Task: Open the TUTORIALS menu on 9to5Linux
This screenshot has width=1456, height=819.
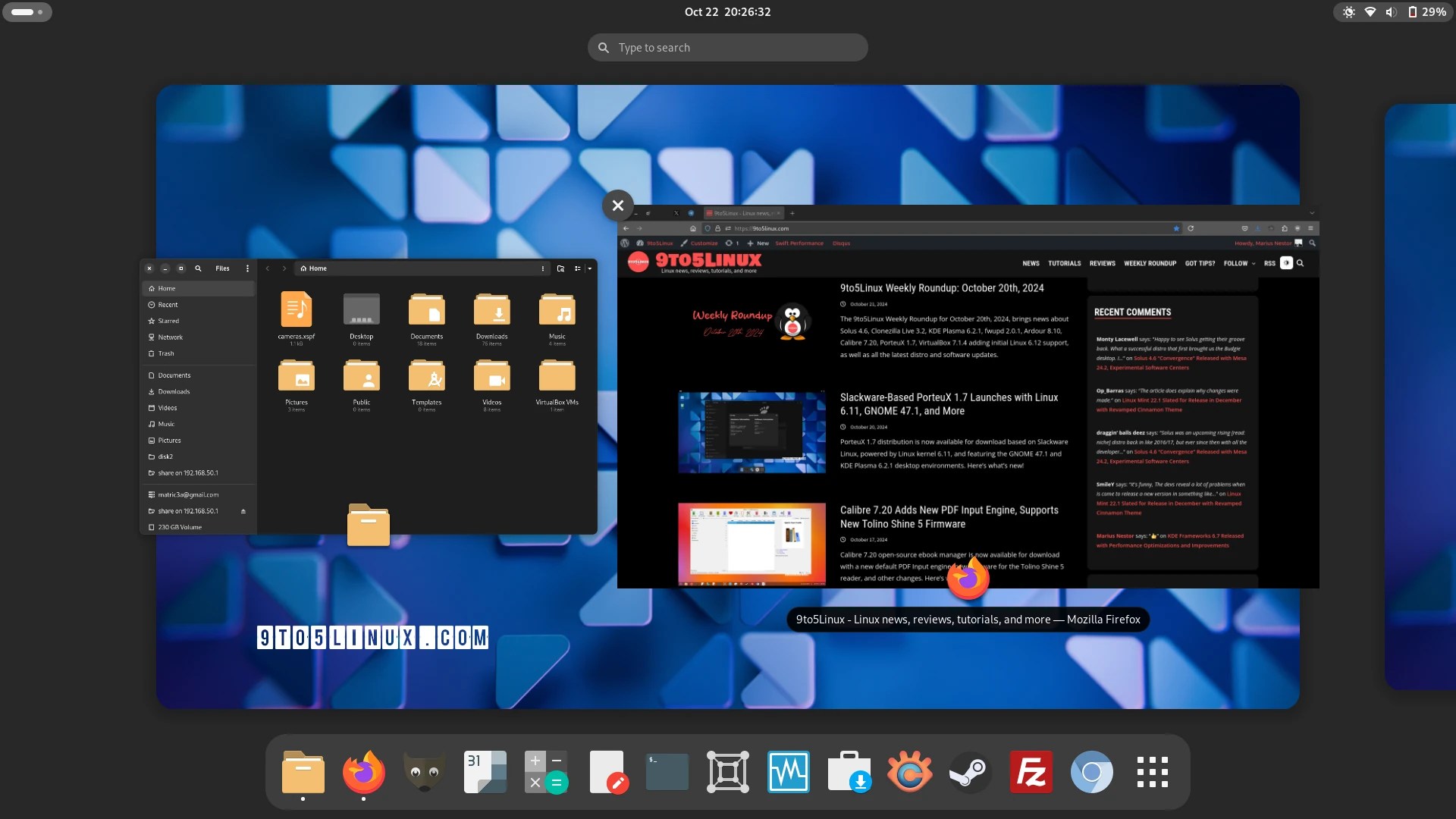Action: click(x=1064, y=263)
